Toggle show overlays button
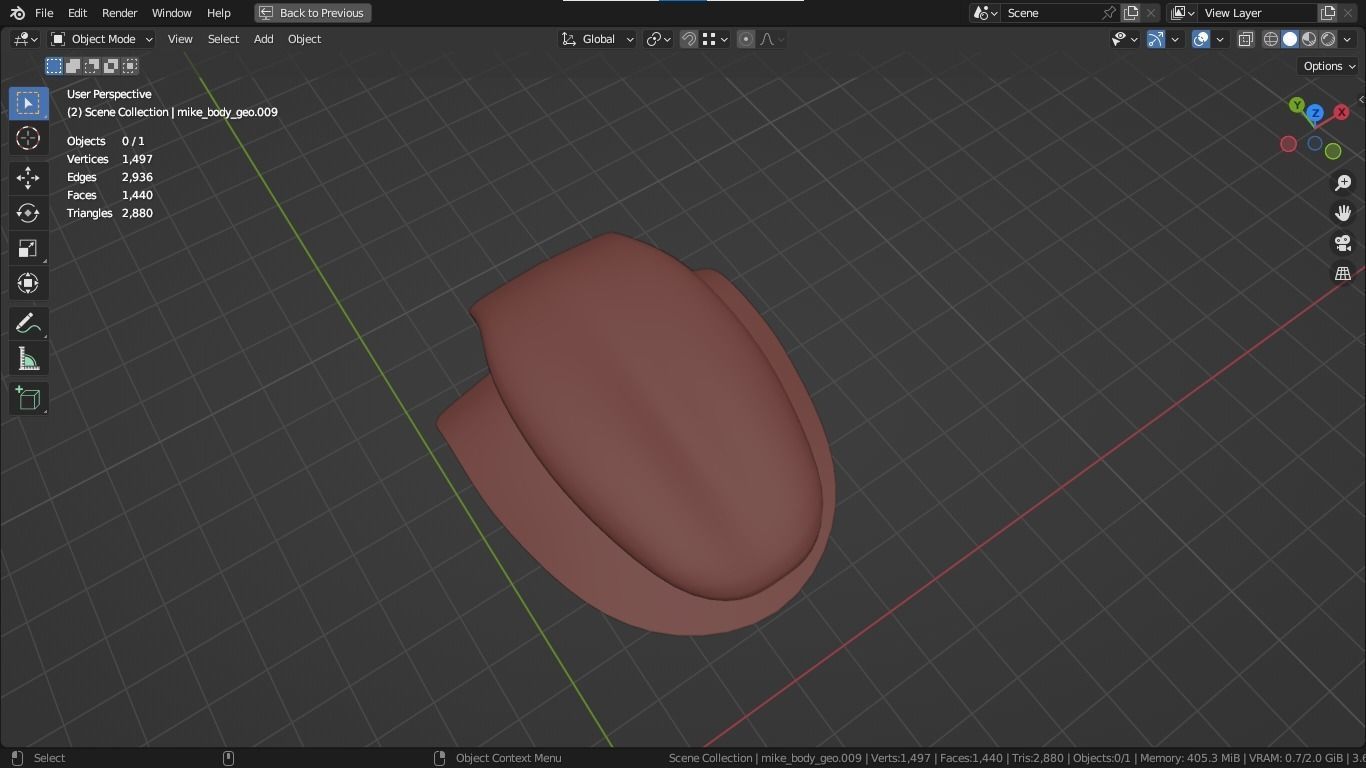 tap(1201, 39)
